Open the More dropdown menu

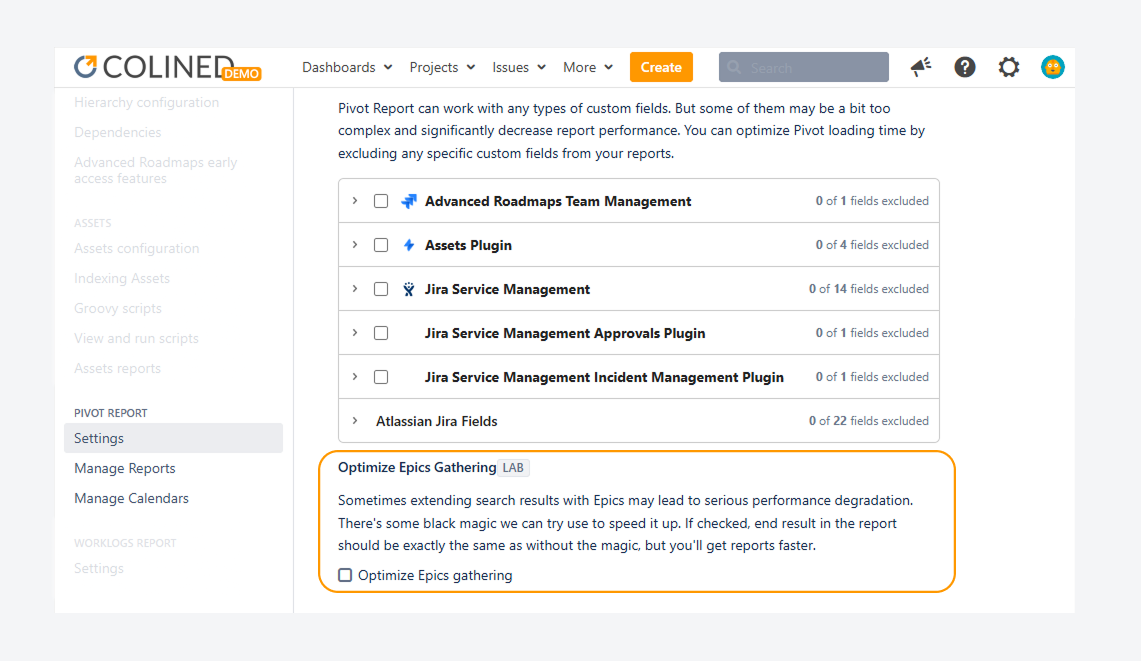point(588,67)
